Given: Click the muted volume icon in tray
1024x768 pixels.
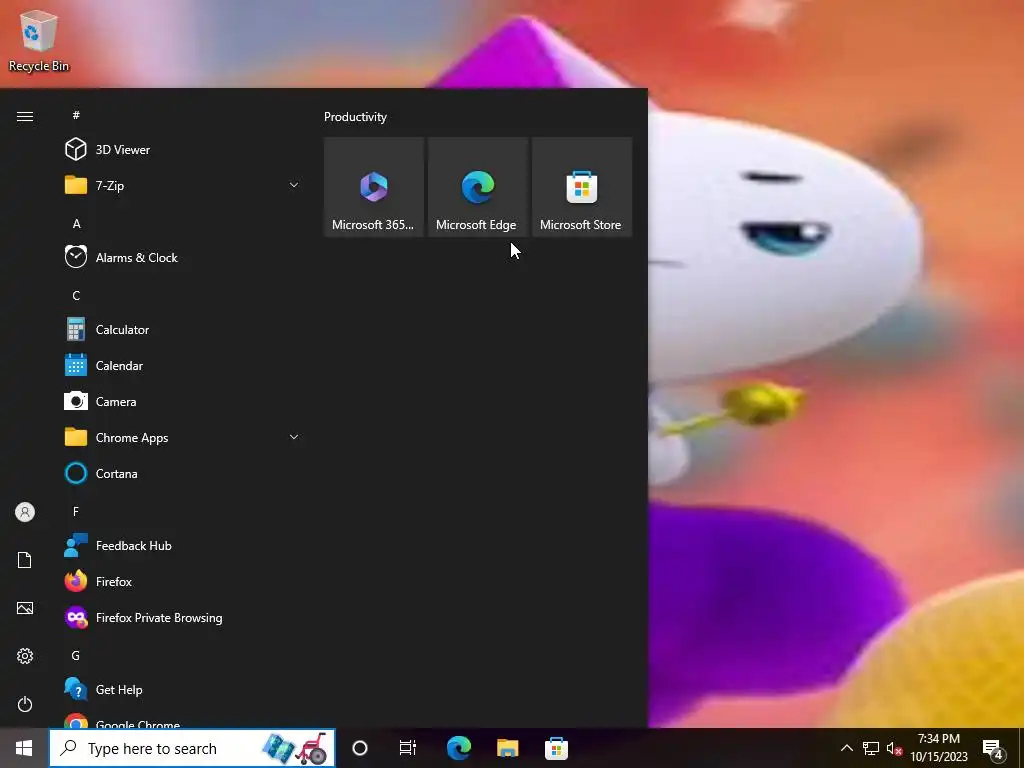Looking at the screenshot, I should 894,748.
